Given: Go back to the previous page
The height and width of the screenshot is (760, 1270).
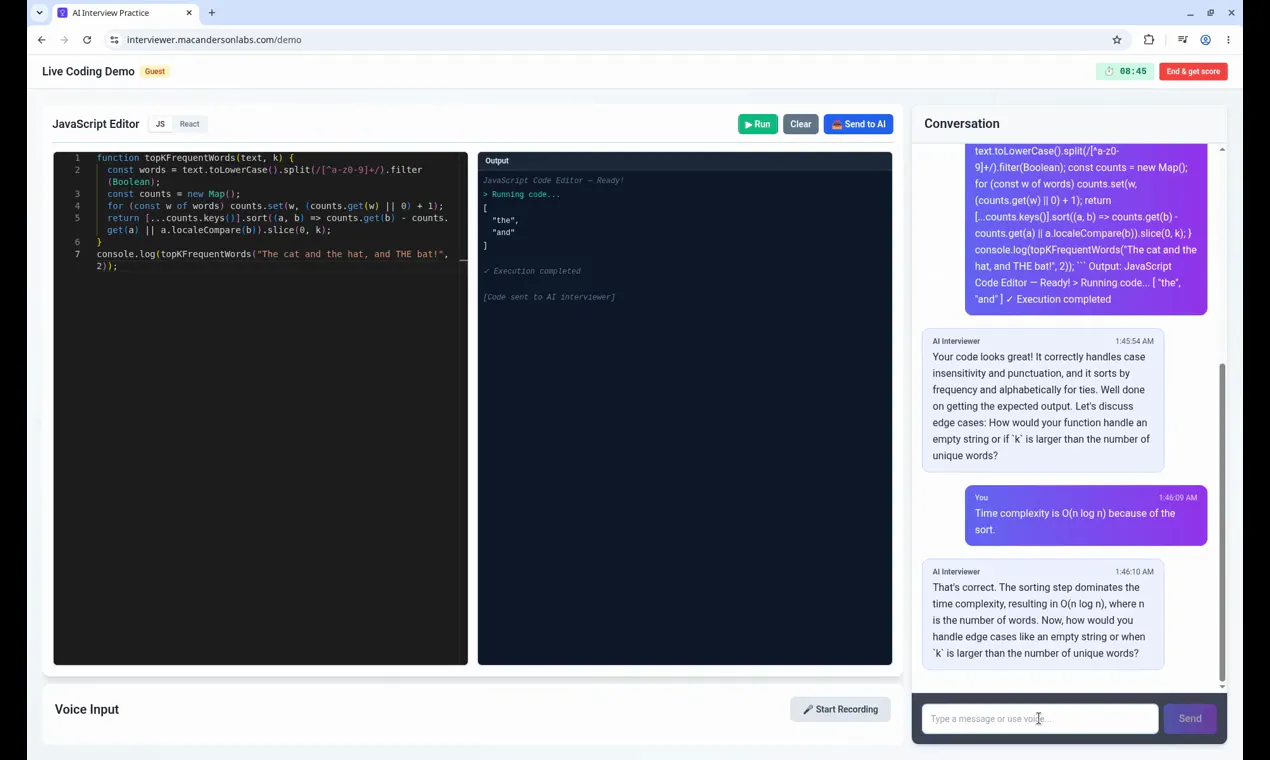Looking at the screenshot, I should [x=41, y=40].
